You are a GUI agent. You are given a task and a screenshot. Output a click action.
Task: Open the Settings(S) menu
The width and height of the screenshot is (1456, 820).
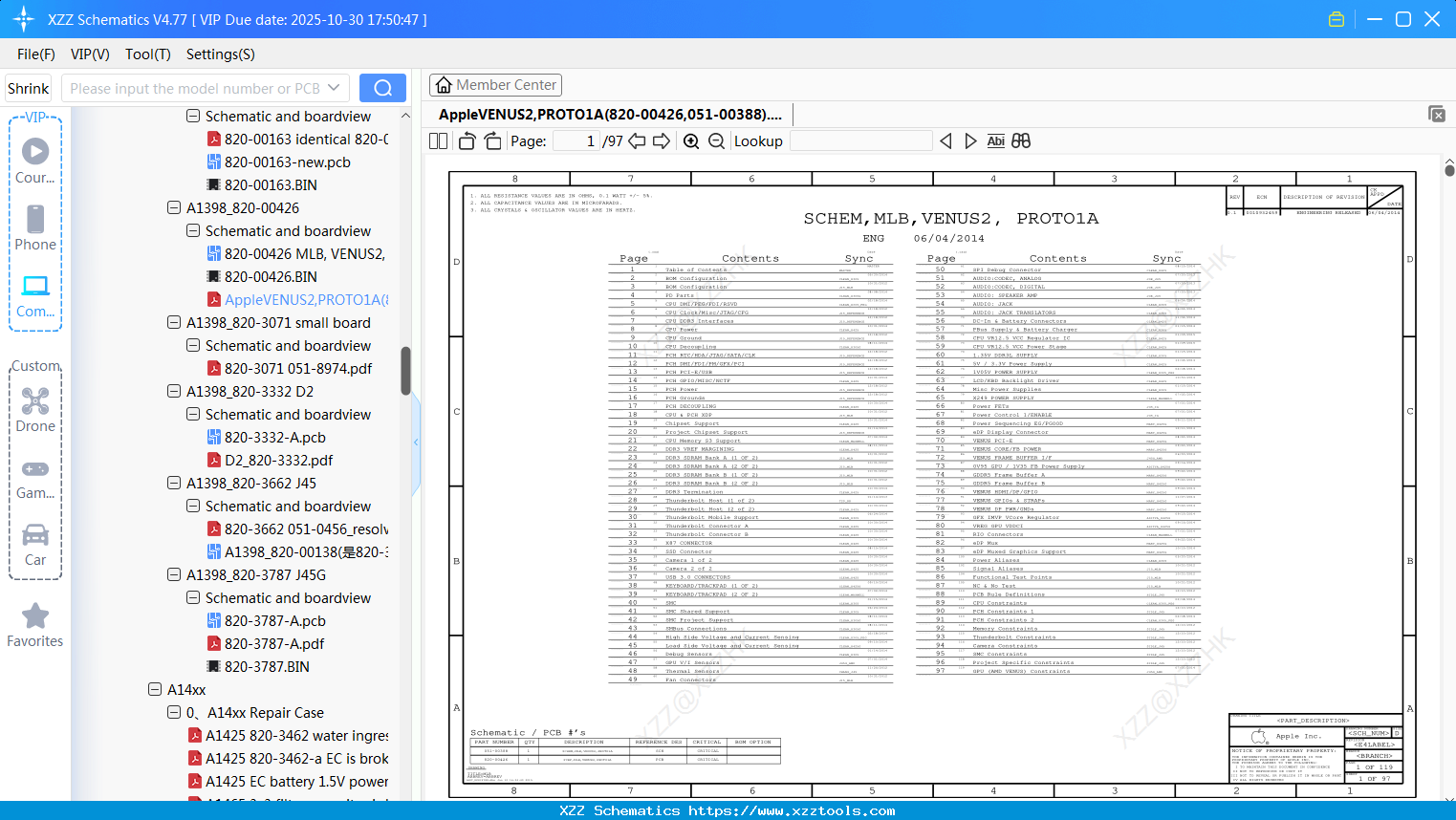coord(221,54)
